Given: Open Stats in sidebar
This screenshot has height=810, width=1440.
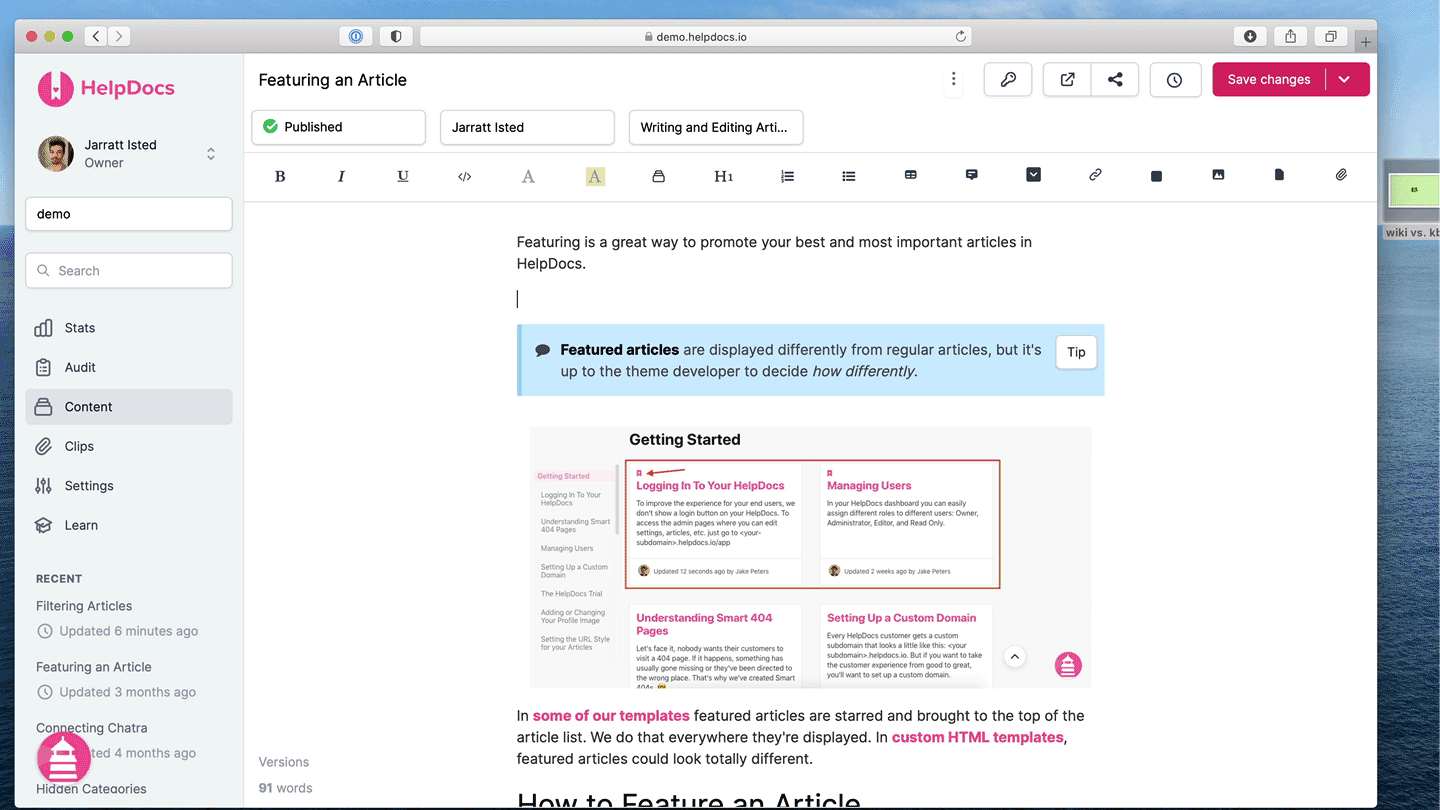Looking at the screenshot, I should [x=129, y=328].
